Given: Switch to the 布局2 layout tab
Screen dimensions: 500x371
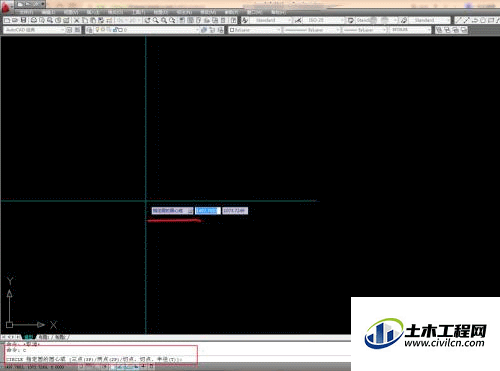Looking at the screenshot, I should 60,337.
